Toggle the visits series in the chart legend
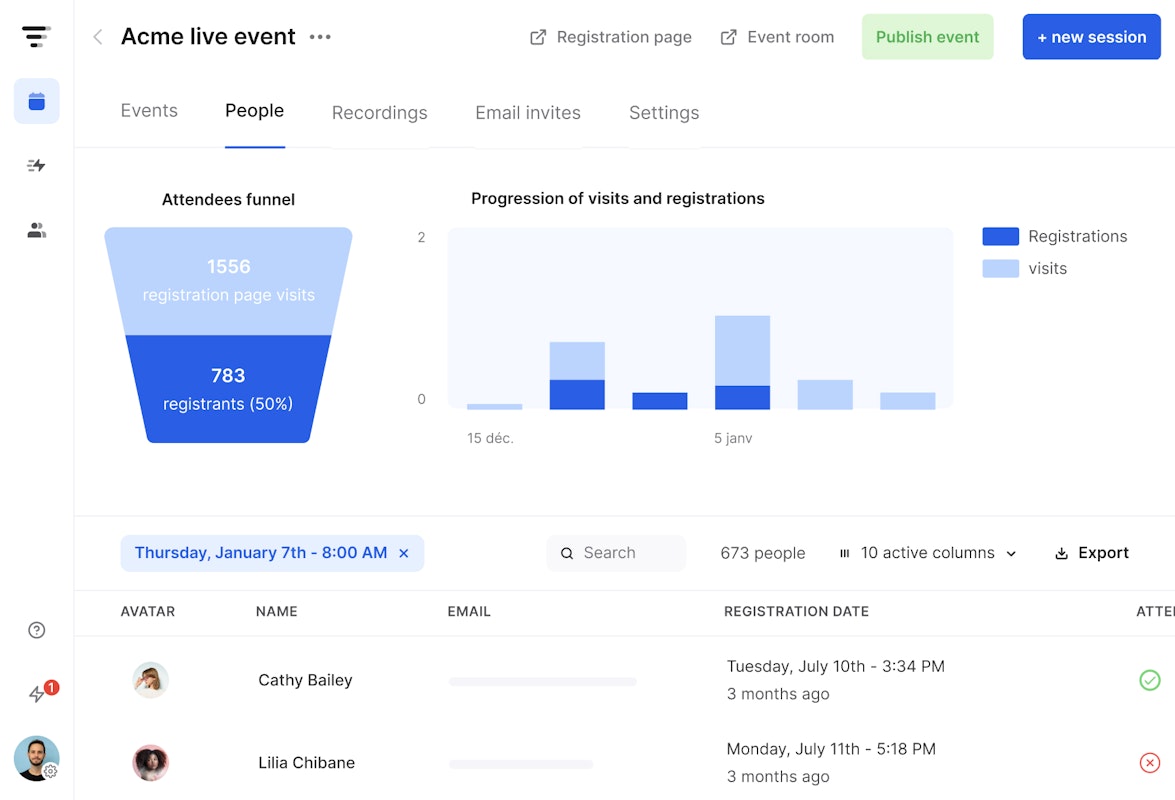1175x800 pixels. [x=1000, y=268]
